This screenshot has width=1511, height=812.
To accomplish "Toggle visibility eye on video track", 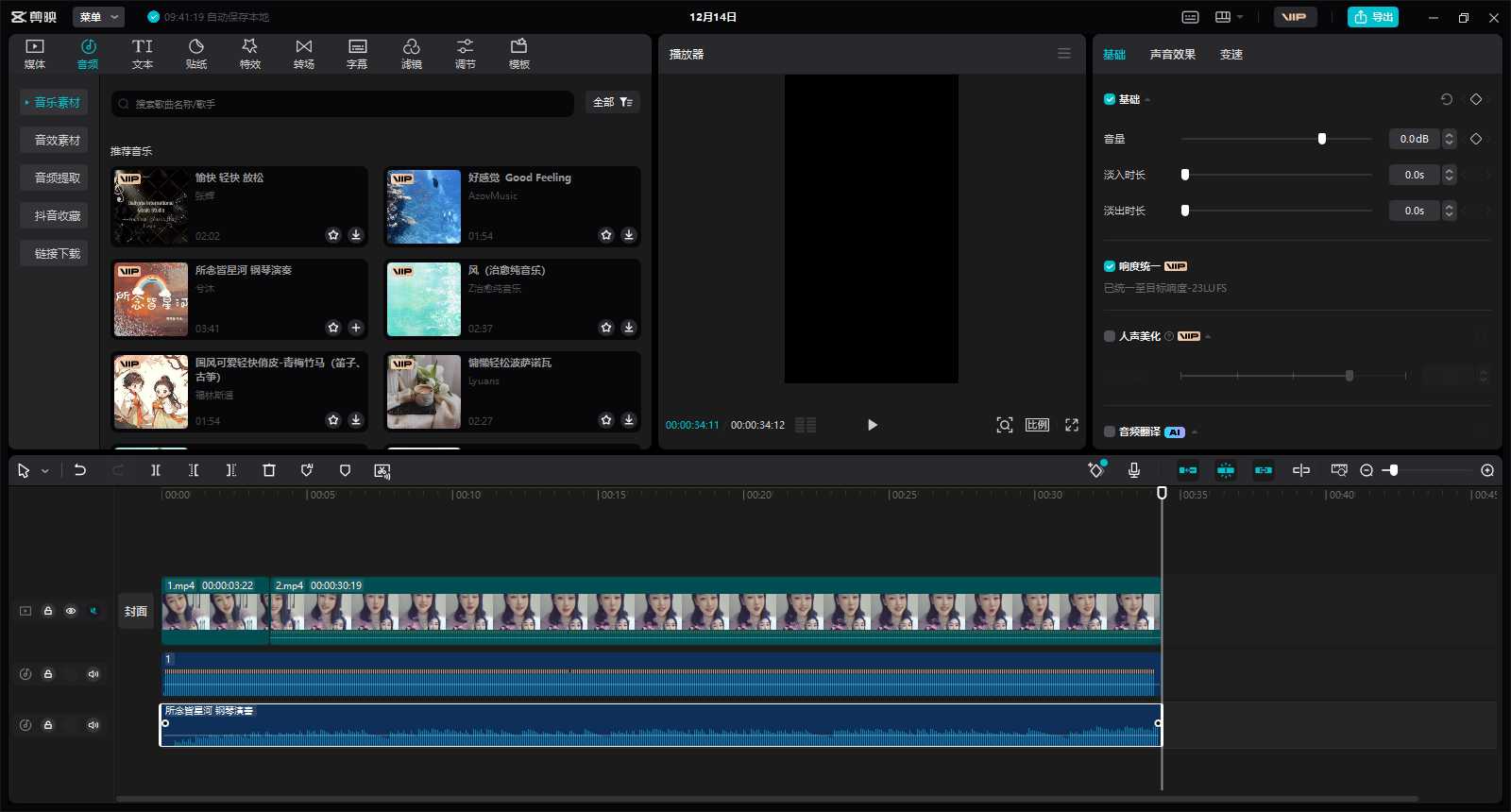I will point(71,611).
